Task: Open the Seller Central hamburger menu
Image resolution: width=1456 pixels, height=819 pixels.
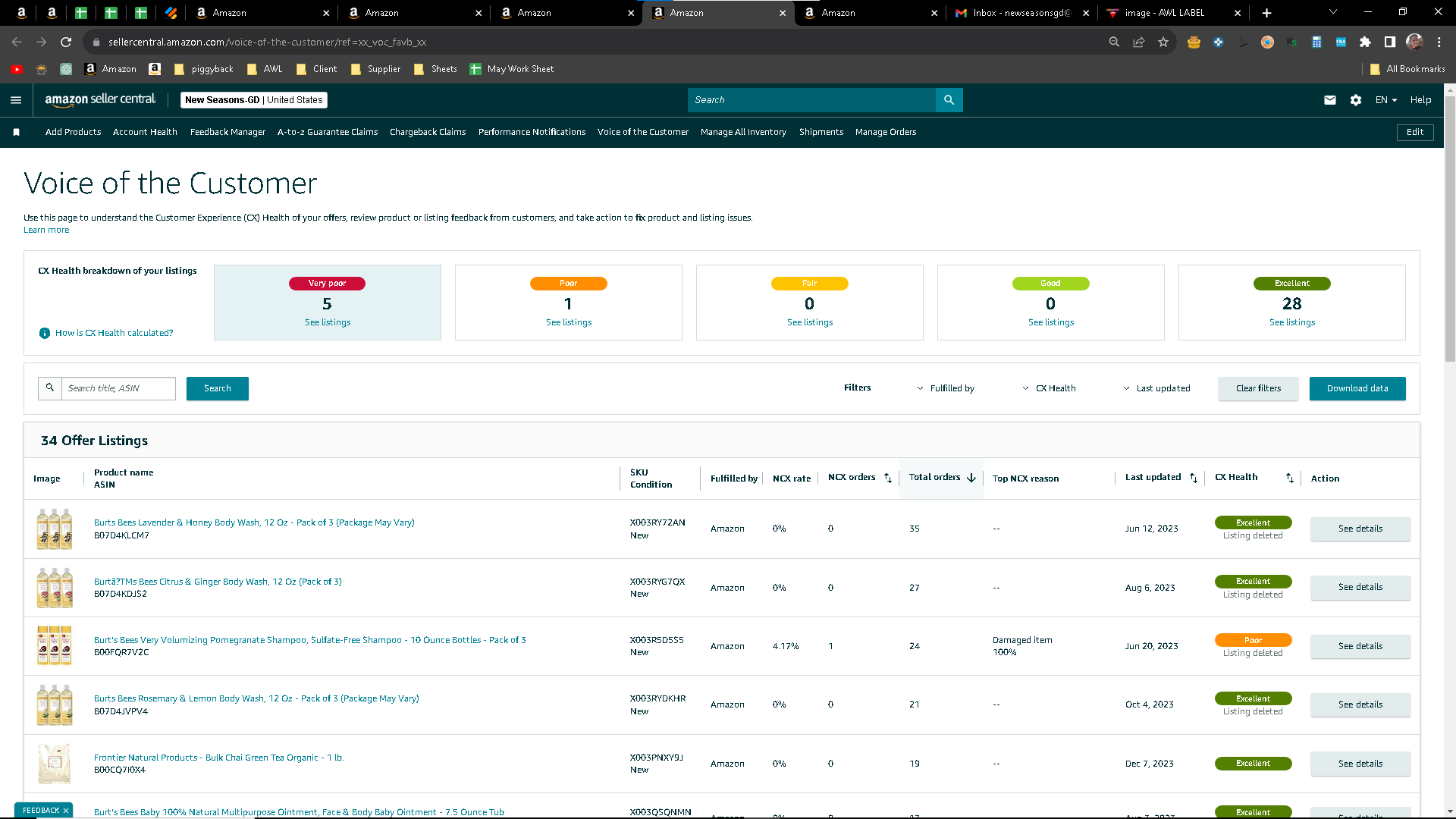Action: click(16, 100)
